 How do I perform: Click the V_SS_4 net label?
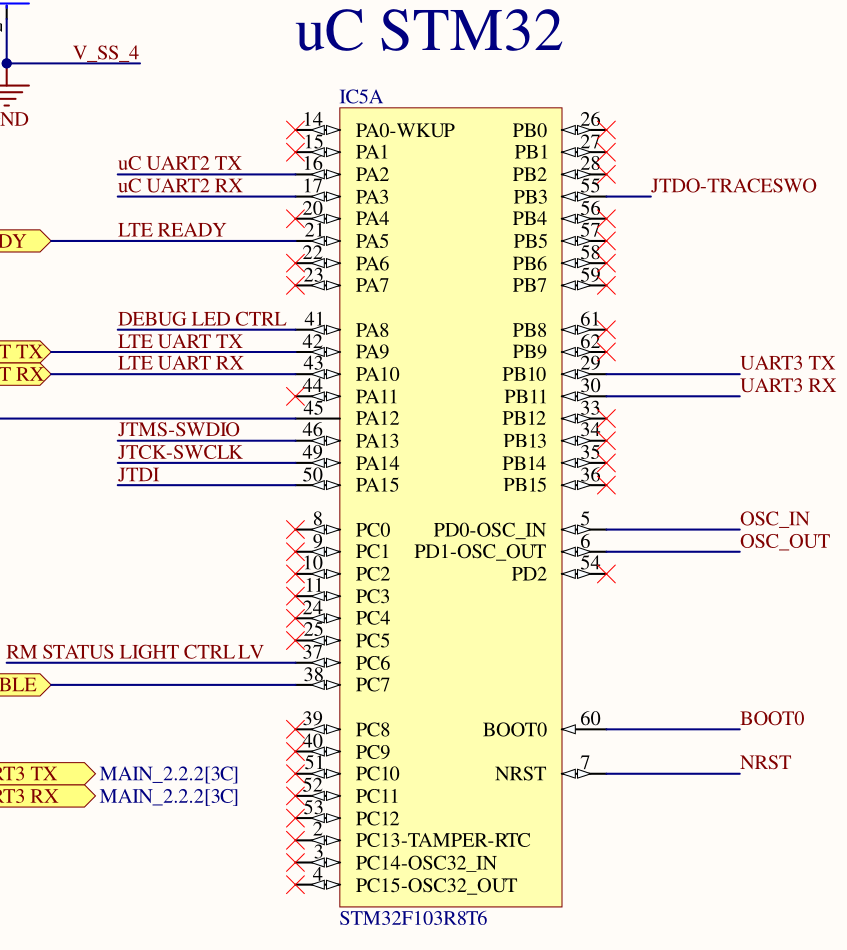pyautogui.click(x=107, y=53)
